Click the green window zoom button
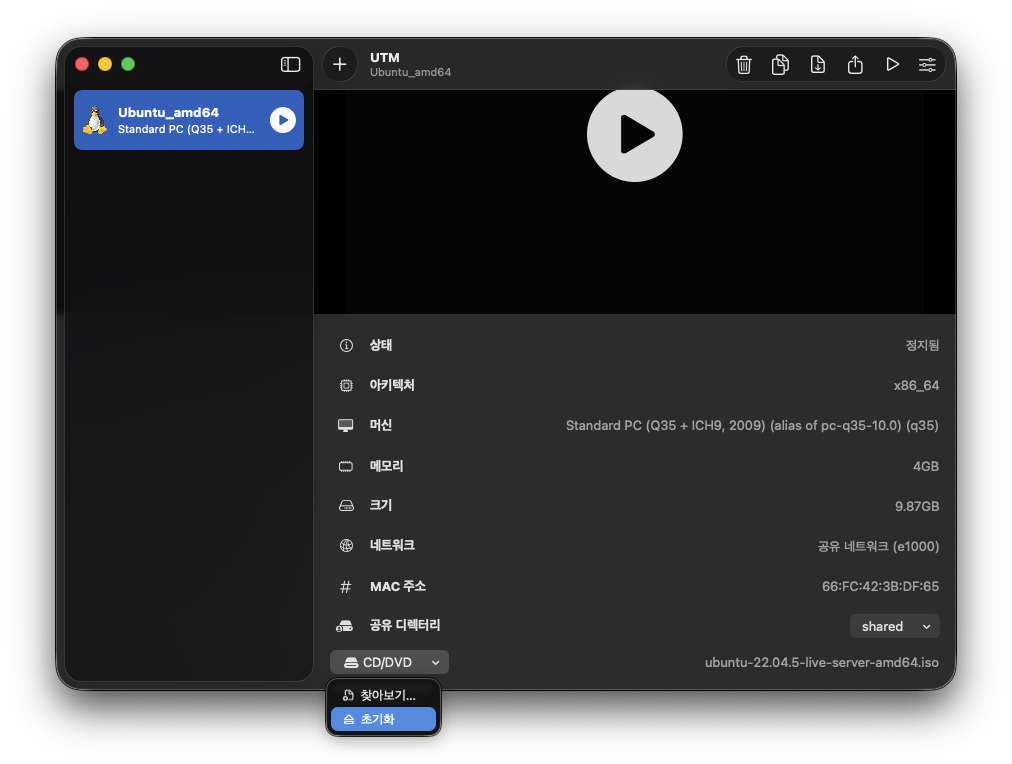Image resolution: width=1012 pixels, height=764 pixels. [x=128, y=64]
